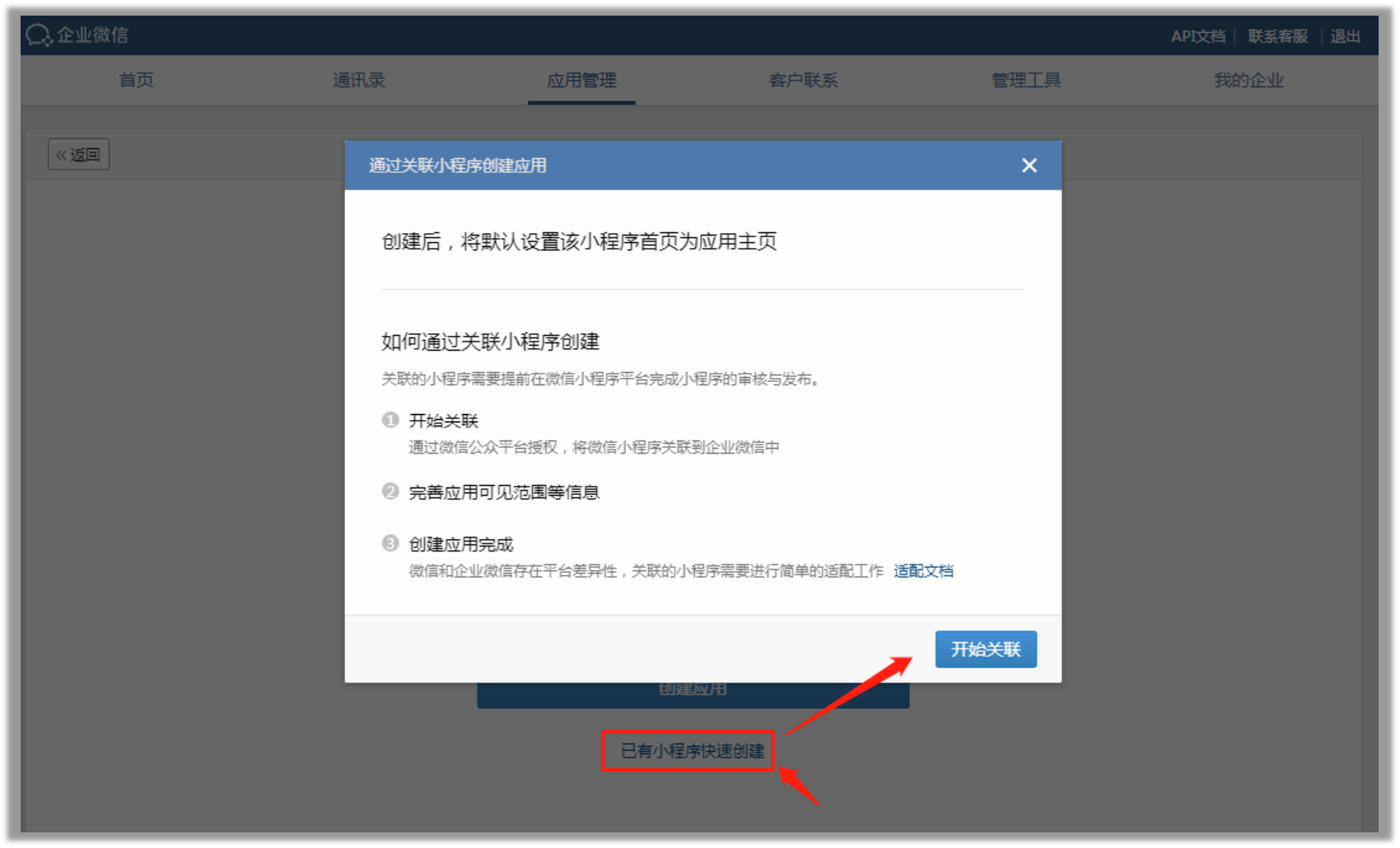The height and width of the screenshot is (848, 1400).
Task: Open the 管理工具 tab
Action: click(x=1026, y=81)
